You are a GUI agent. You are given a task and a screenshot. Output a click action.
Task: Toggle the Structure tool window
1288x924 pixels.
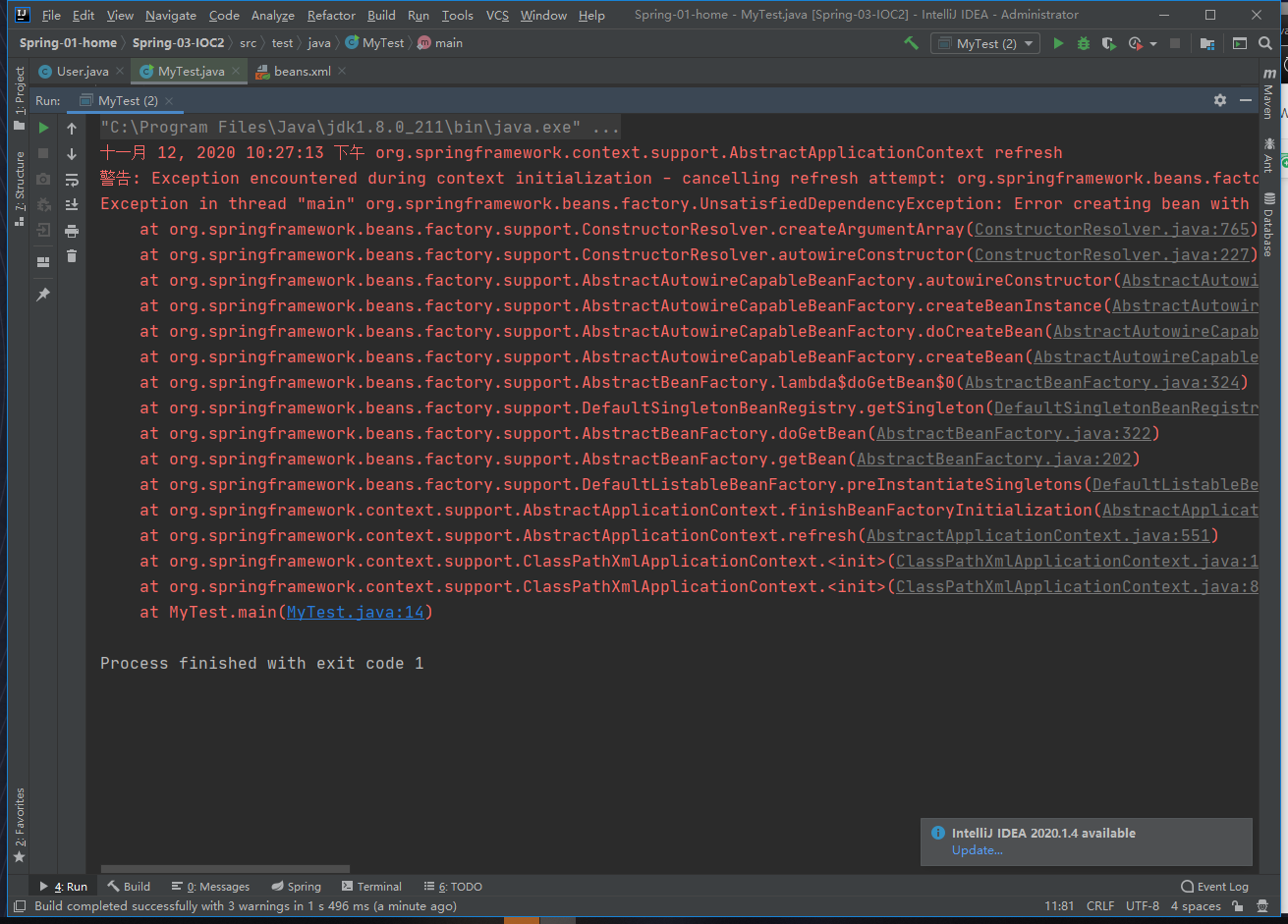pos(20,189)
